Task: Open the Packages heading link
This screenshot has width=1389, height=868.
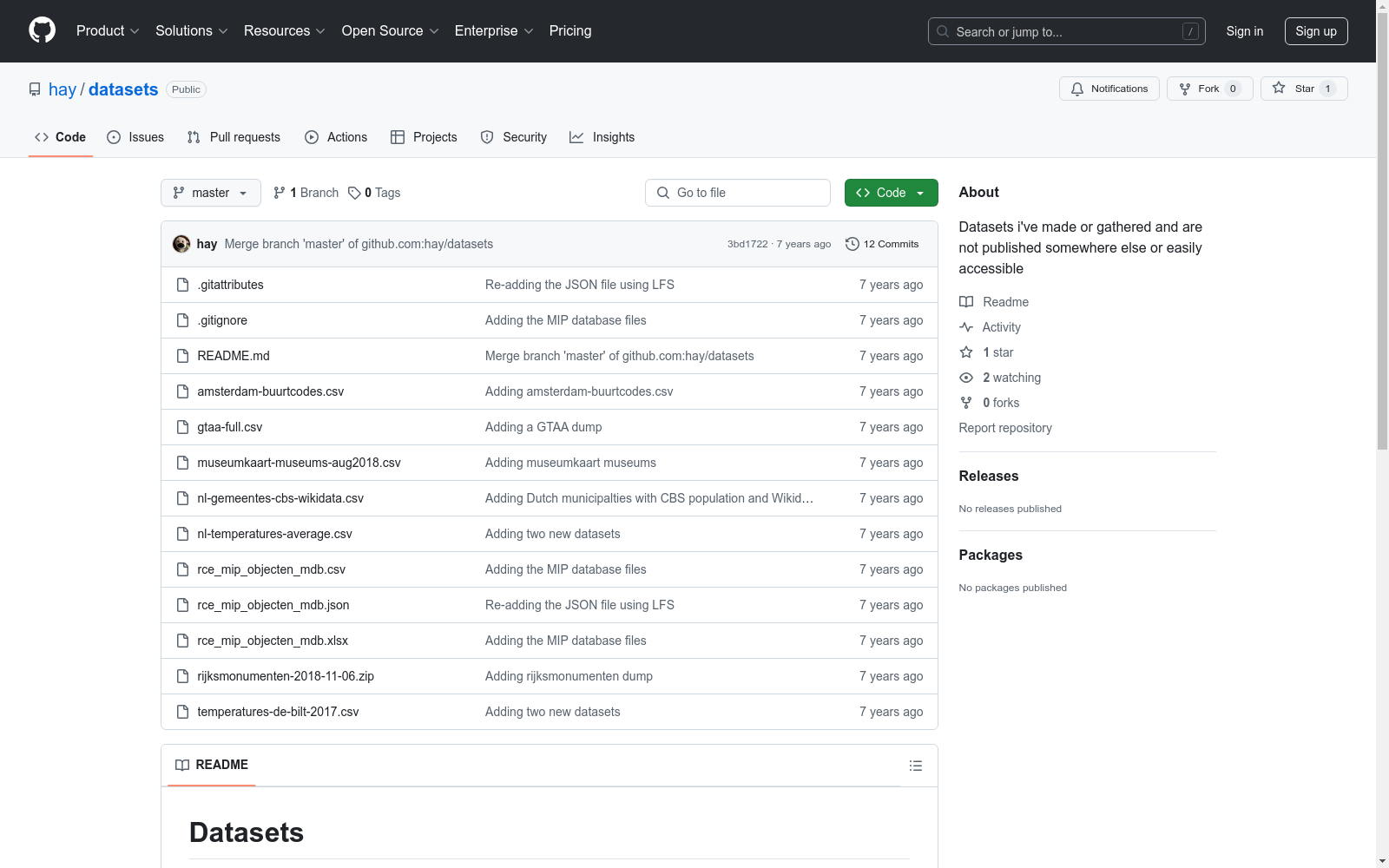Action: (x=991, y=555)
